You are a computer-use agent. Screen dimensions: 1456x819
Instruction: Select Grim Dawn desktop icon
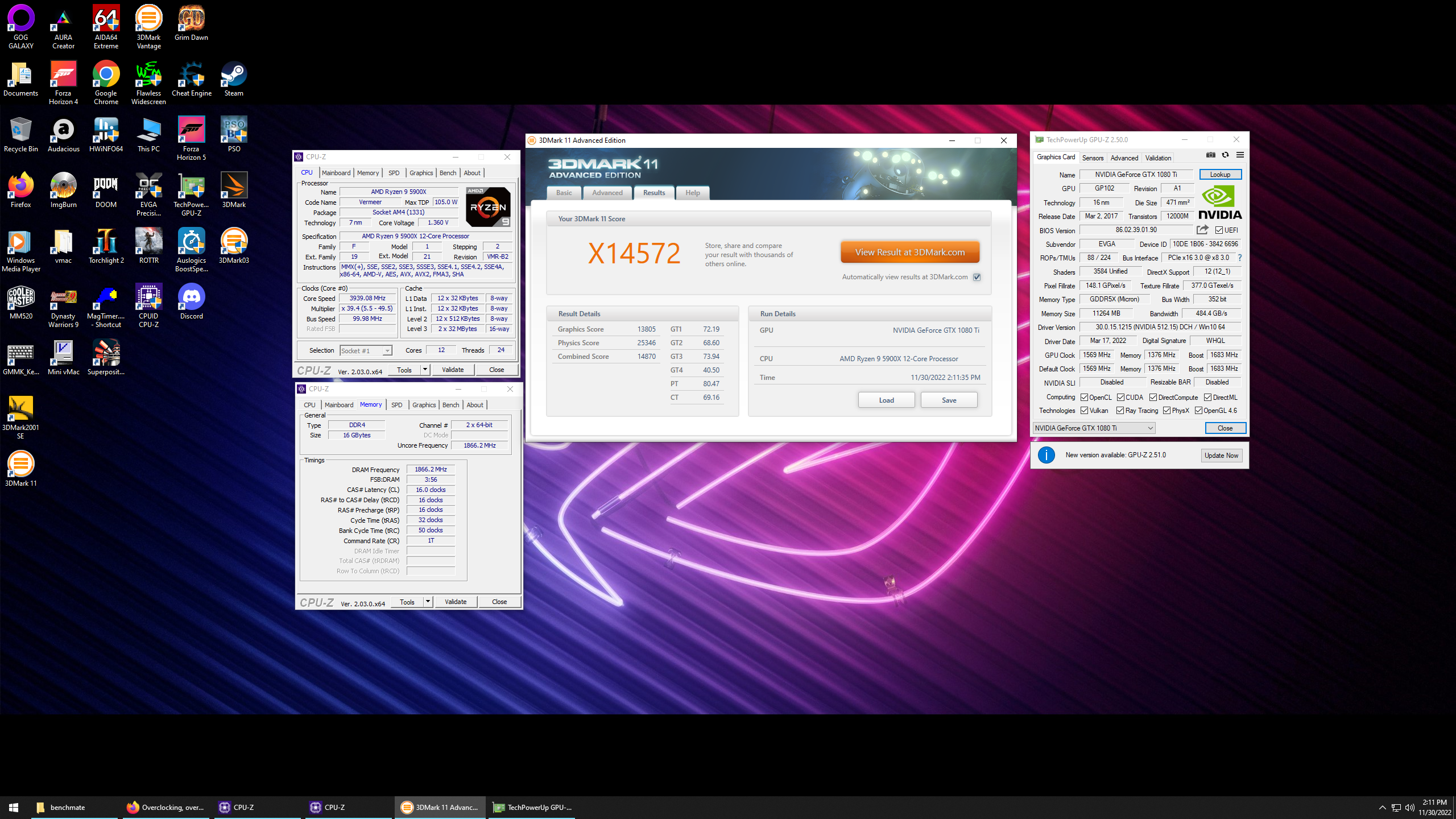[191, 23]
